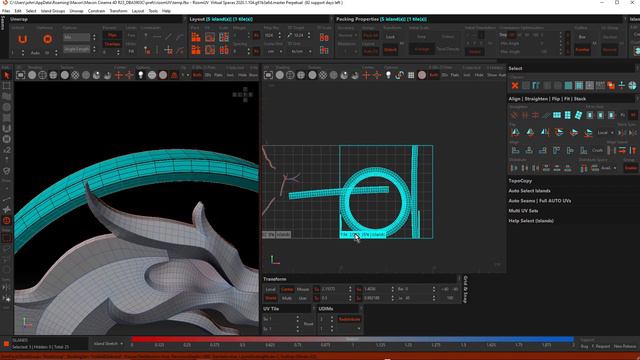Viewport: 640px width, 360px height.
Task: Toggle the Overlaps prevent option
Action: 112,44
